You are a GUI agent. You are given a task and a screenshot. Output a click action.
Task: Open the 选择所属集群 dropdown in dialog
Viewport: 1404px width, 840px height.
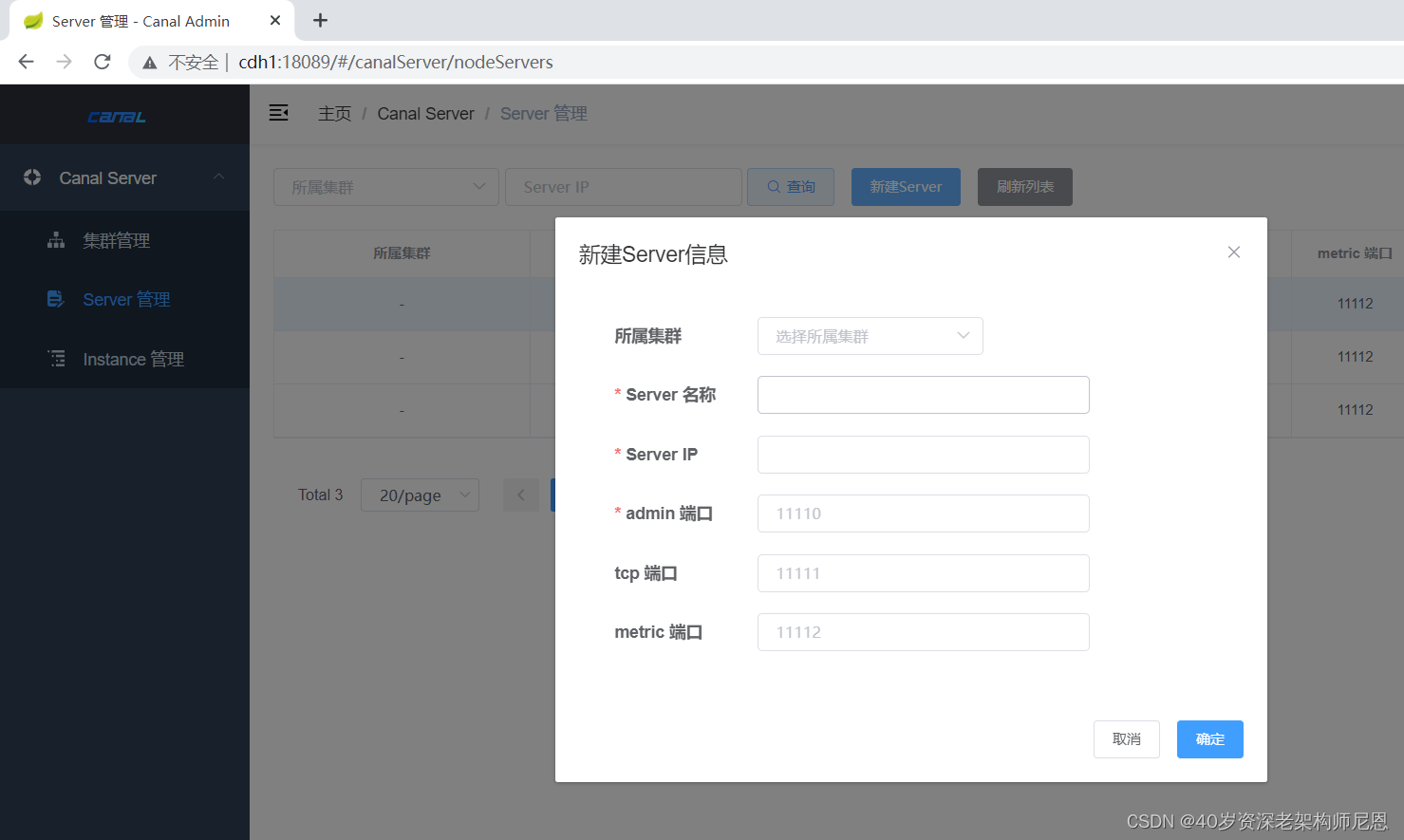870,336
